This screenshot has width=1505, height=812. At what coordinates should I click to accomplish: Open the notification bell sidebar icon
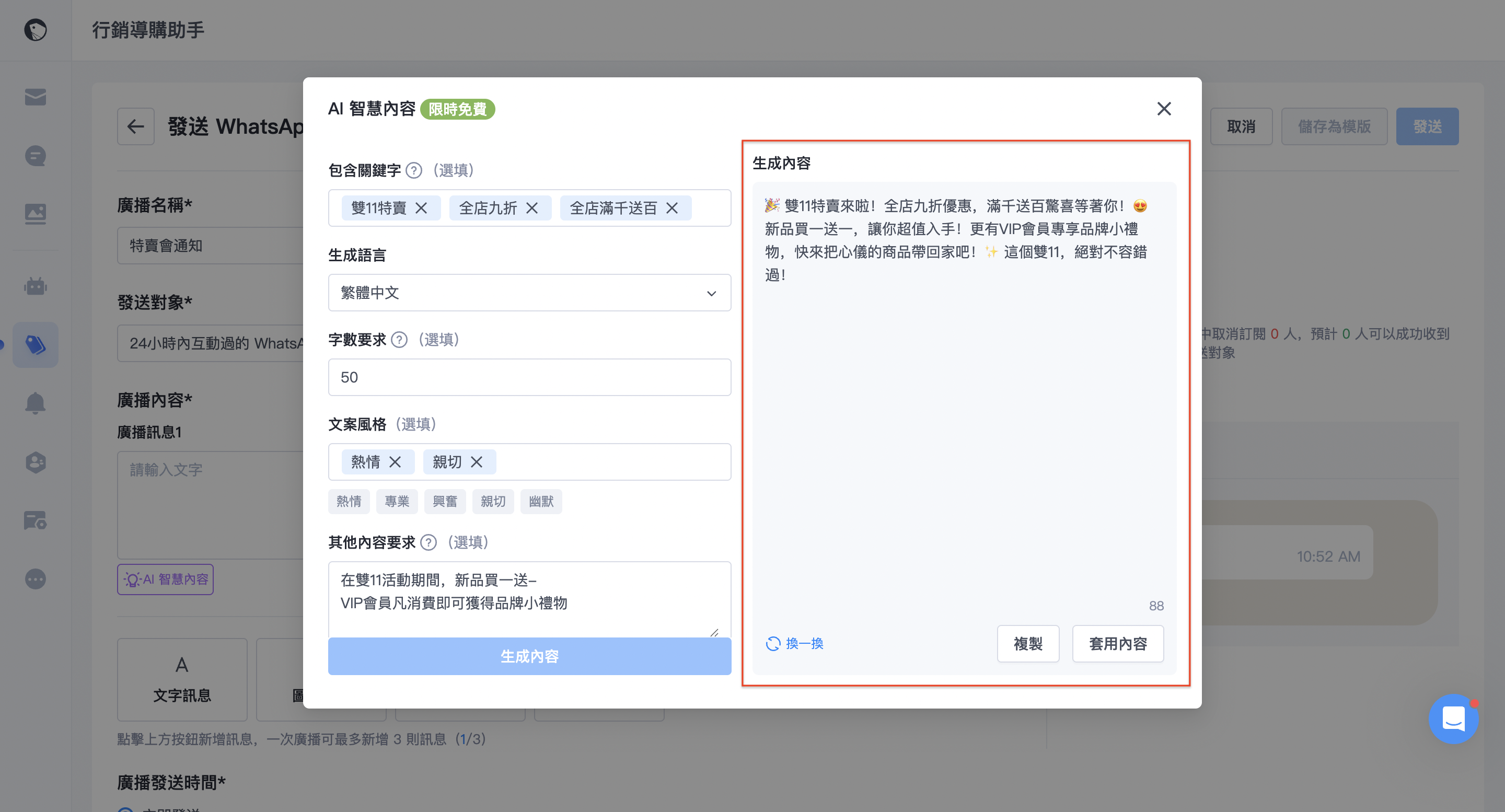coord(35,403)
